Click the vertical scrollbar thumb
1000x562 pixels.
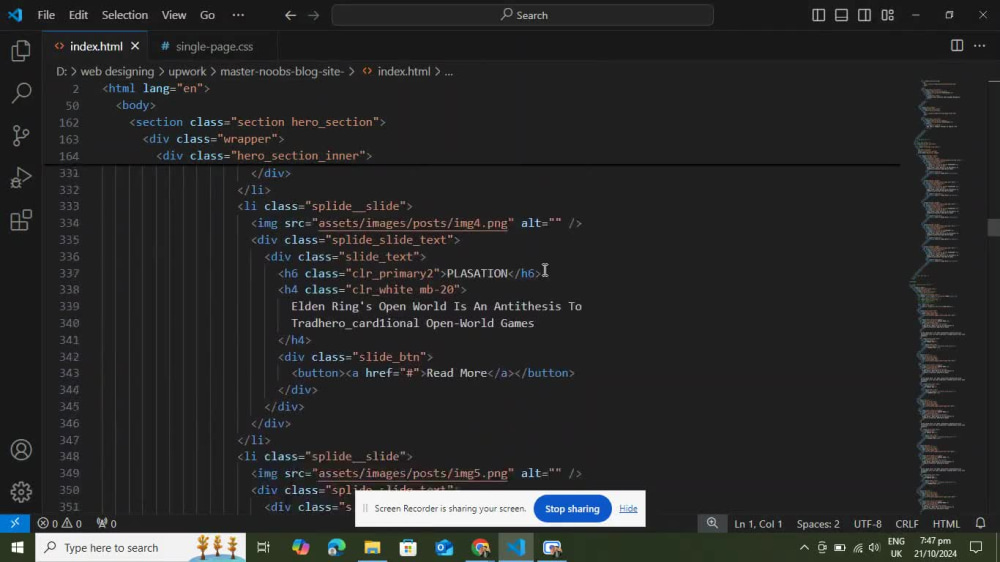click(993, 227)
